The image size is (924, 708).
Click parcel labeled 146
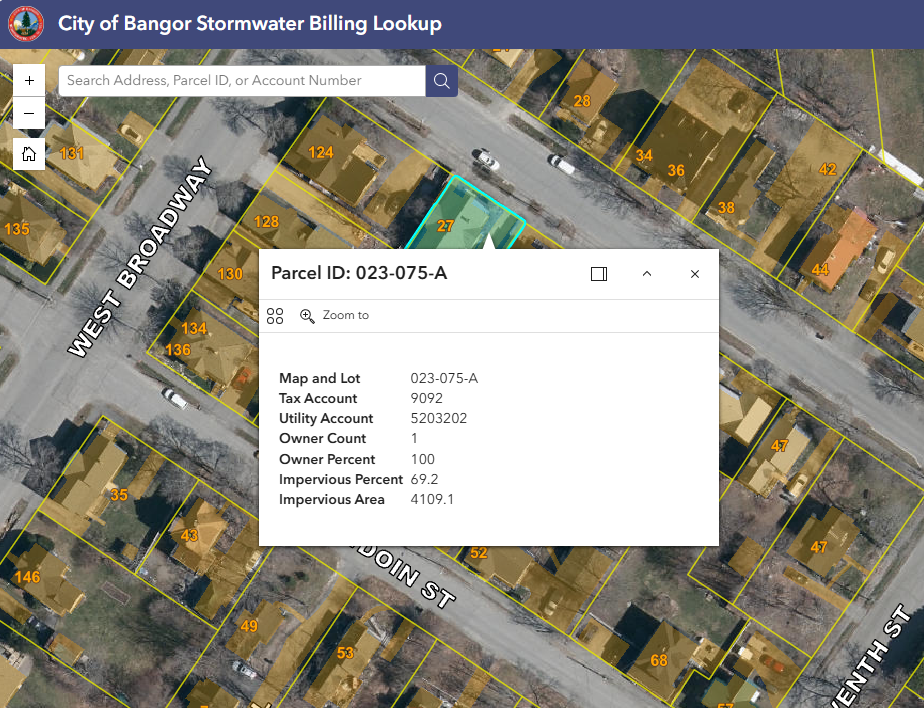[x=27, y=577]
